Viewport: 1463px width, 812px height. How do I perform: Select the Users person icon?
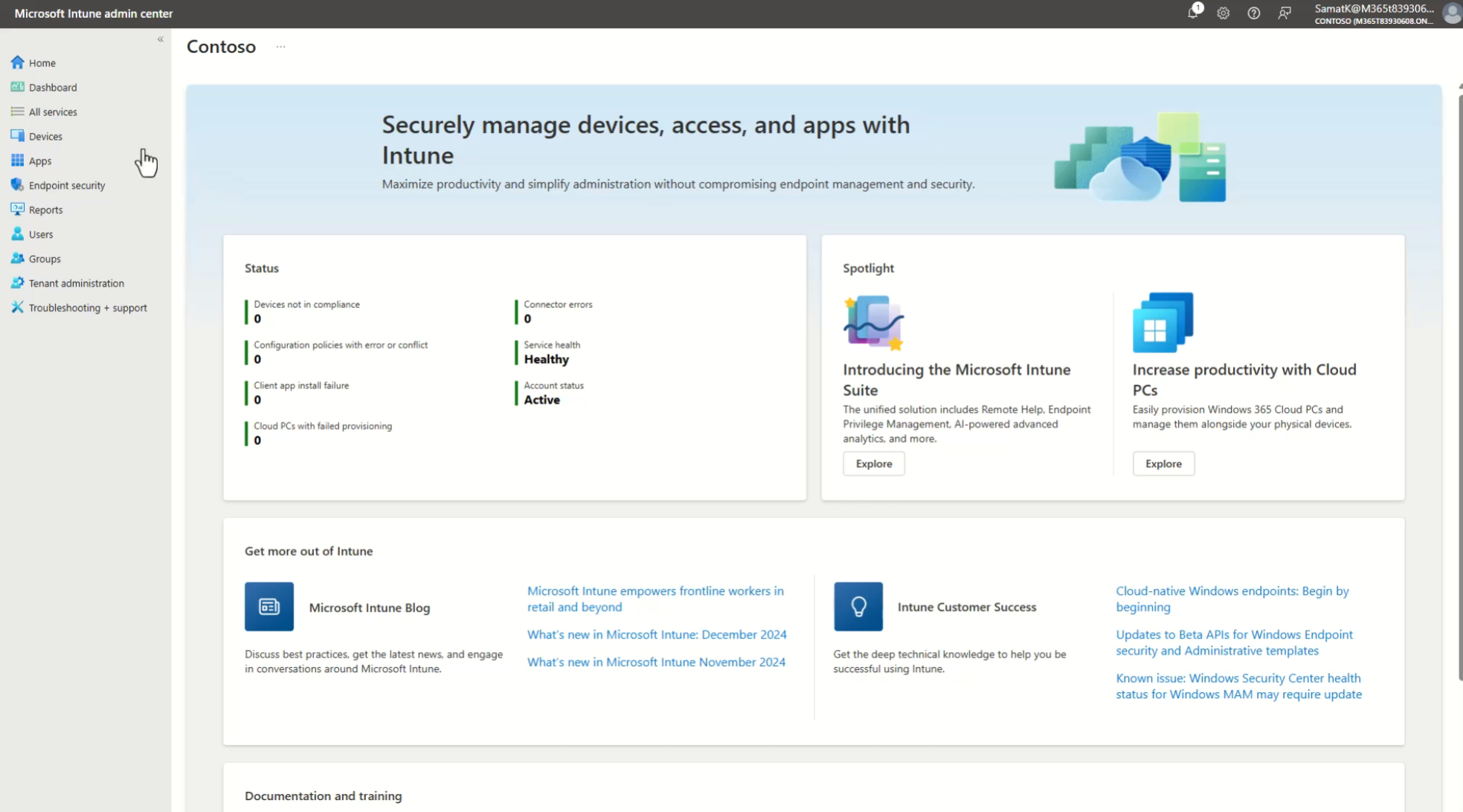17,234
